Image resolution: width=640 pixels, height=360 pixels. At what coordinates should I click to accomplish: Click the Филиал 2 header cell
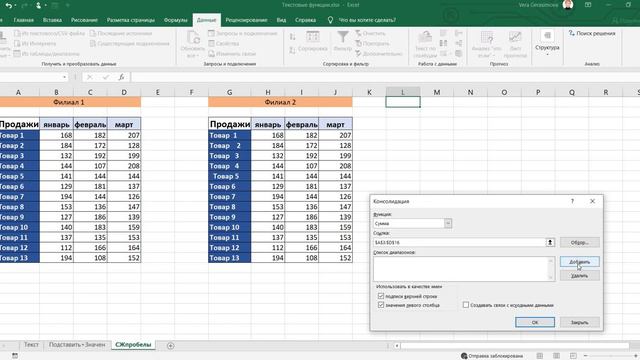coord(280,102)
